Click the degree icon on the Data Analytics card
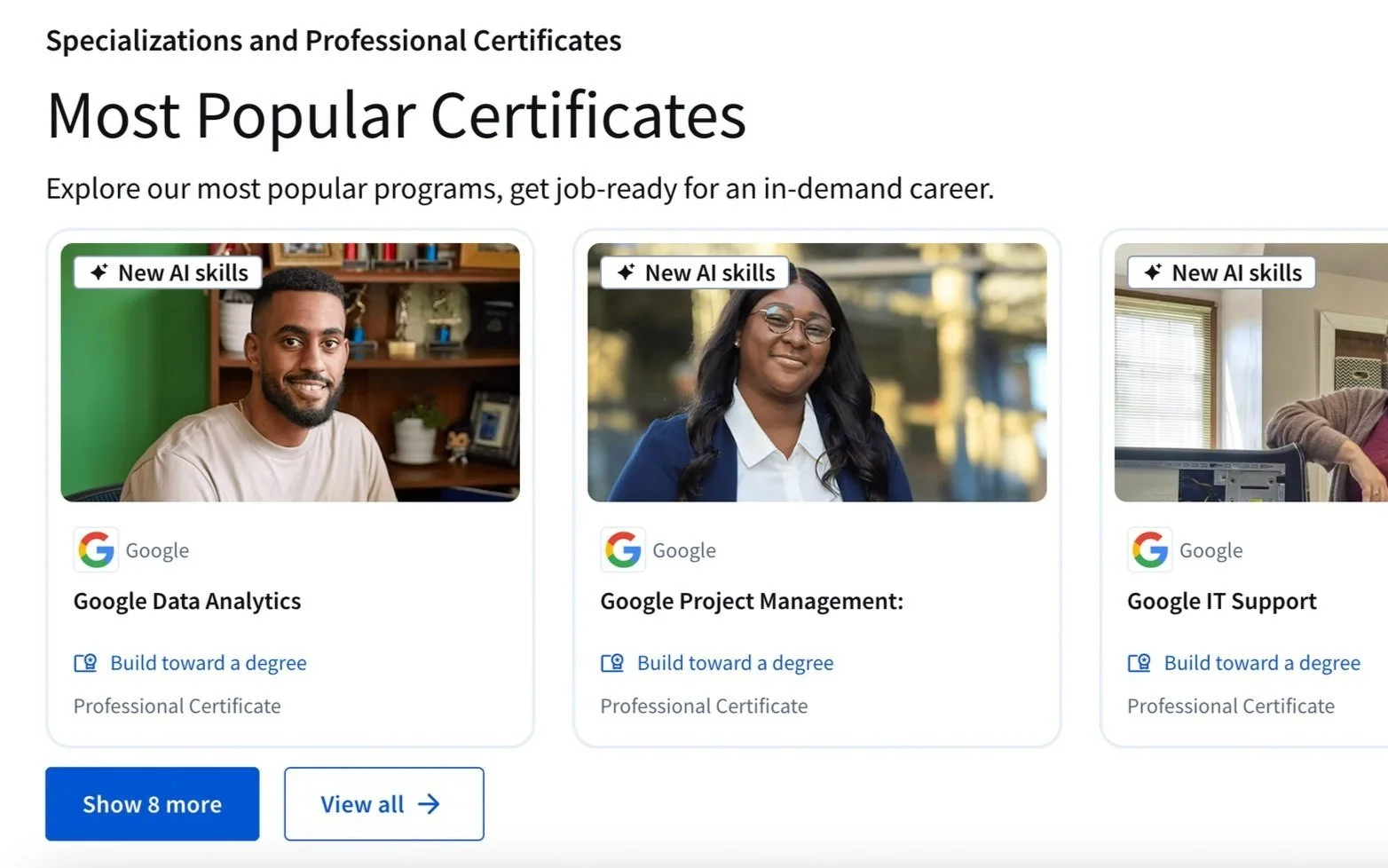 click(x=85, y=663)
